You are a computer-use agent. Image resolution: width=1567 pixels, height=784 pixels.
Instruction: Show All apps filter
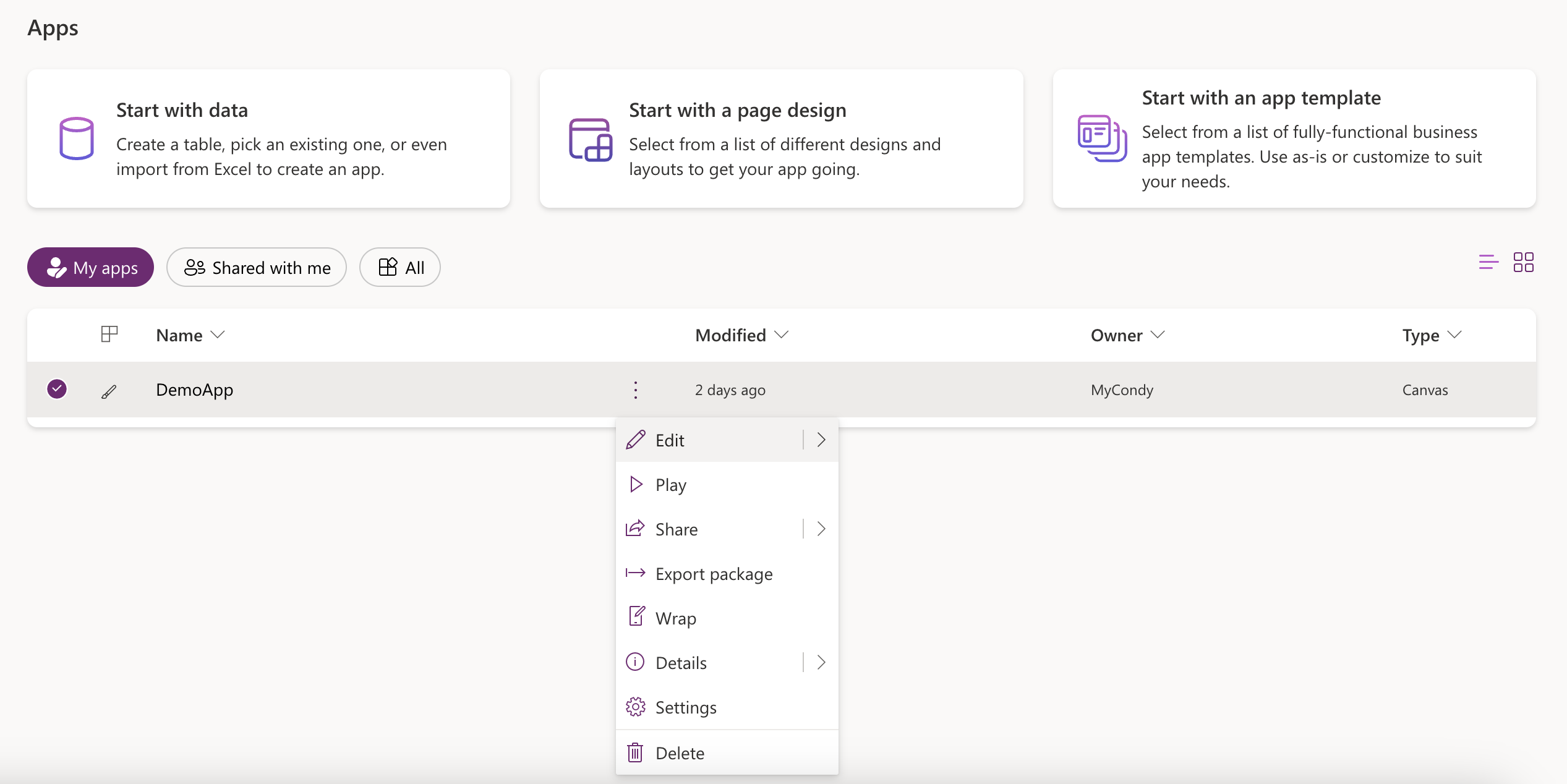tap(400, 268)
